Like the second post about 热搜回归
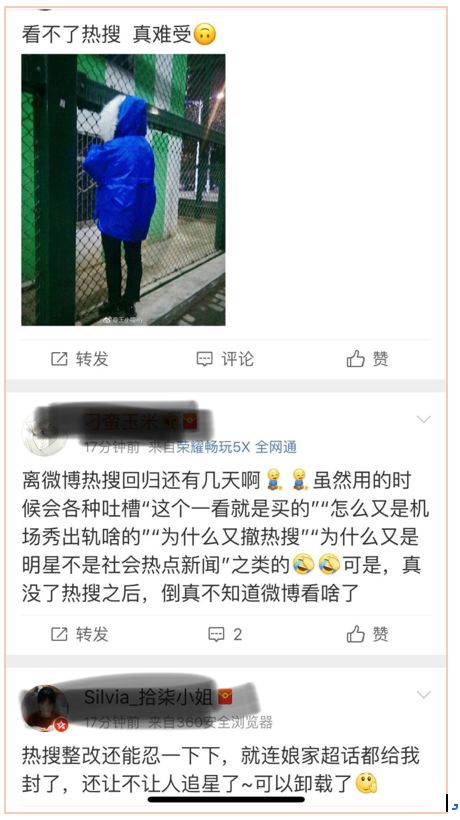Screen dimensions: 460x820 (x=367, y=634)
